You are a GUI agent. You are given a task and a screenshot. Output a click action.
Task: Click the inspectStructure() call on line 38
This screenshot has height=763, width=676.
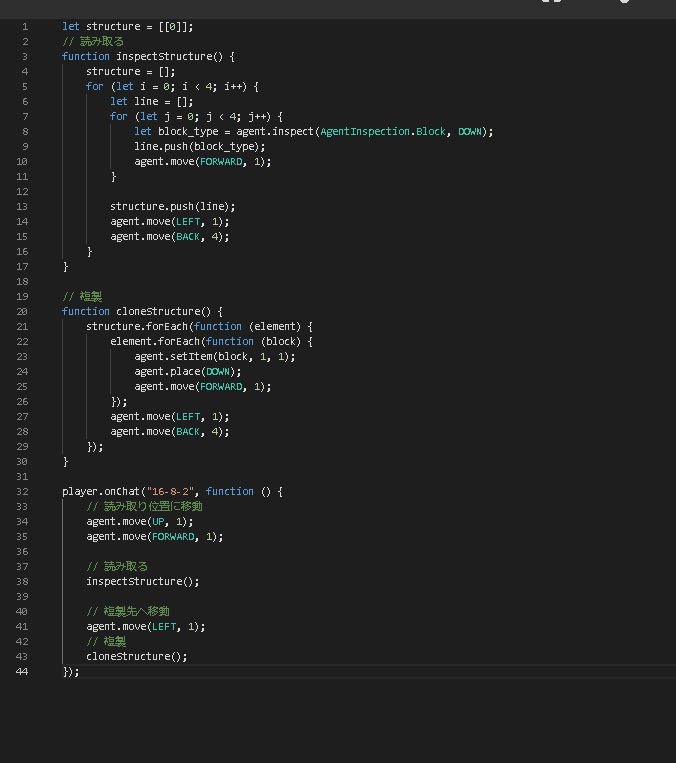142,581
